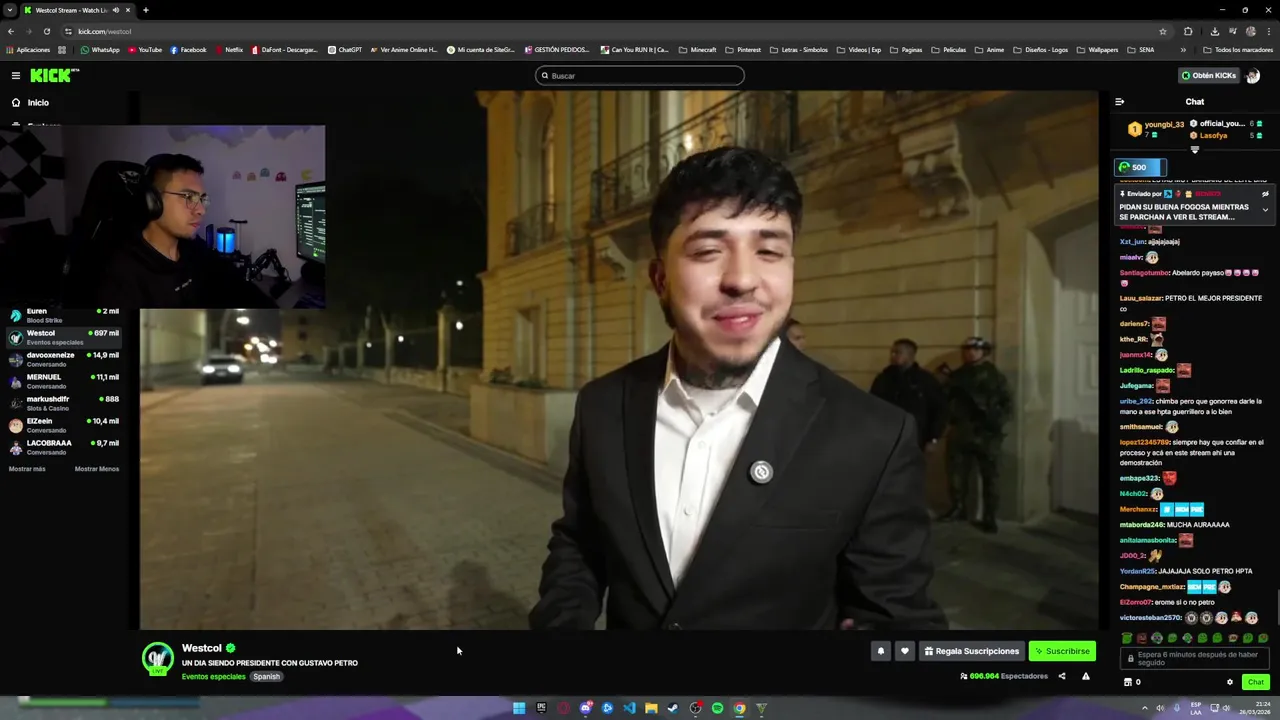This screenshot has height=720, width=1280.
Task: Reload the page
Action: (x=47, y=31)
